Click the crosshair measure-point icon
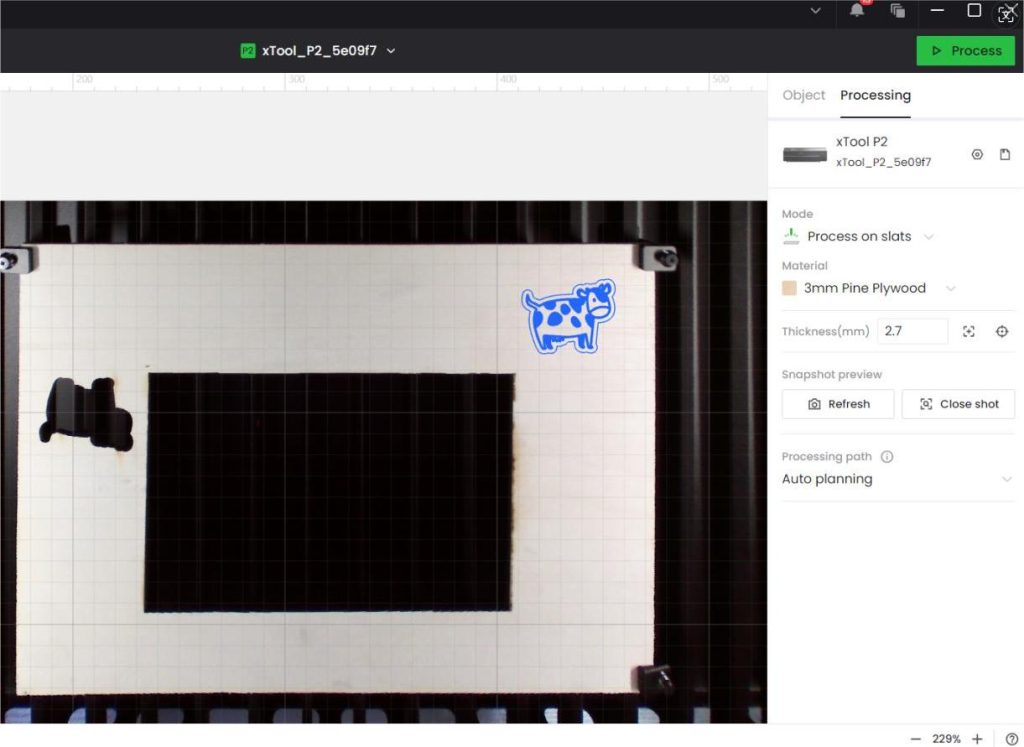 click(1002, 332)
